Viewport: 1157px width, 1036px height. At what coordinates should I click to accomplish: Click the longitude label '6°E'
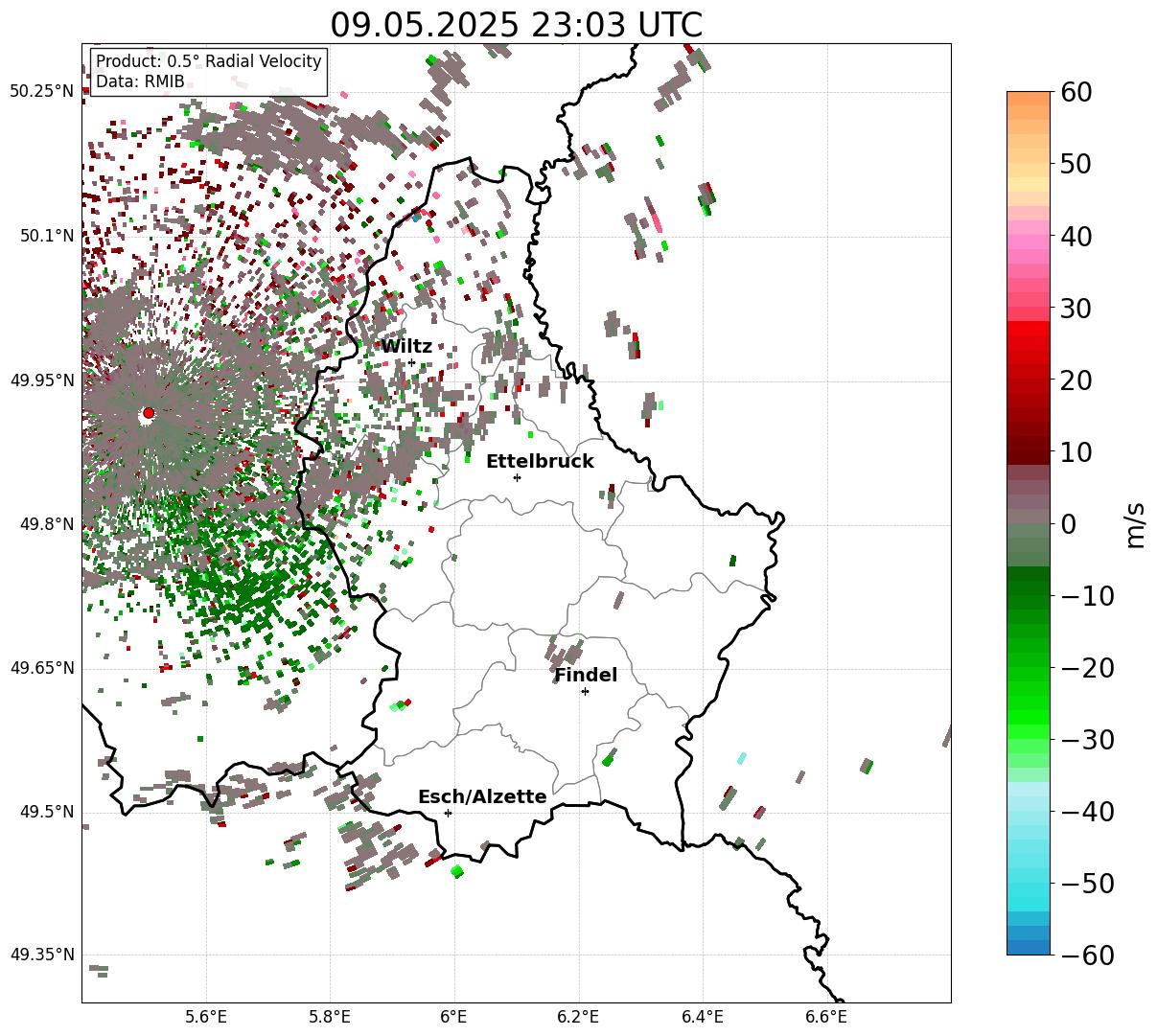[454, 1017]
